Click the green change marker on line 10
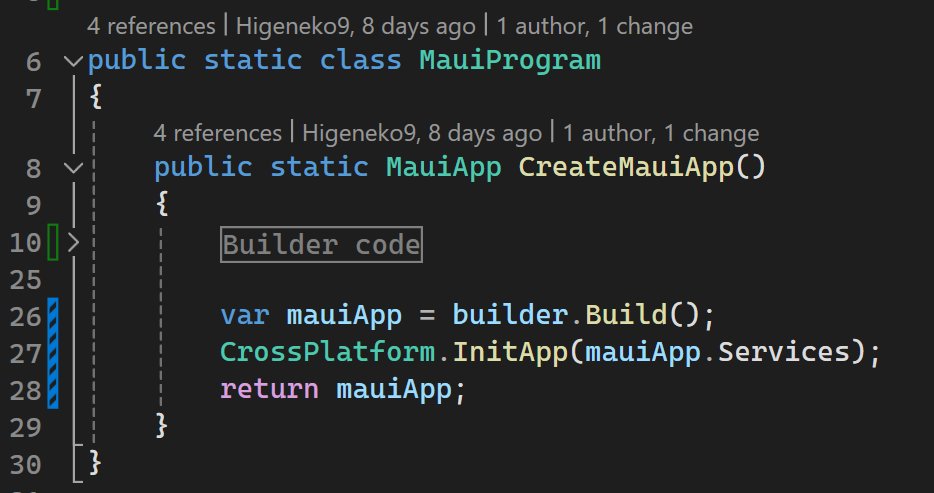Screen dimensions: 934x493 point(53,243)
